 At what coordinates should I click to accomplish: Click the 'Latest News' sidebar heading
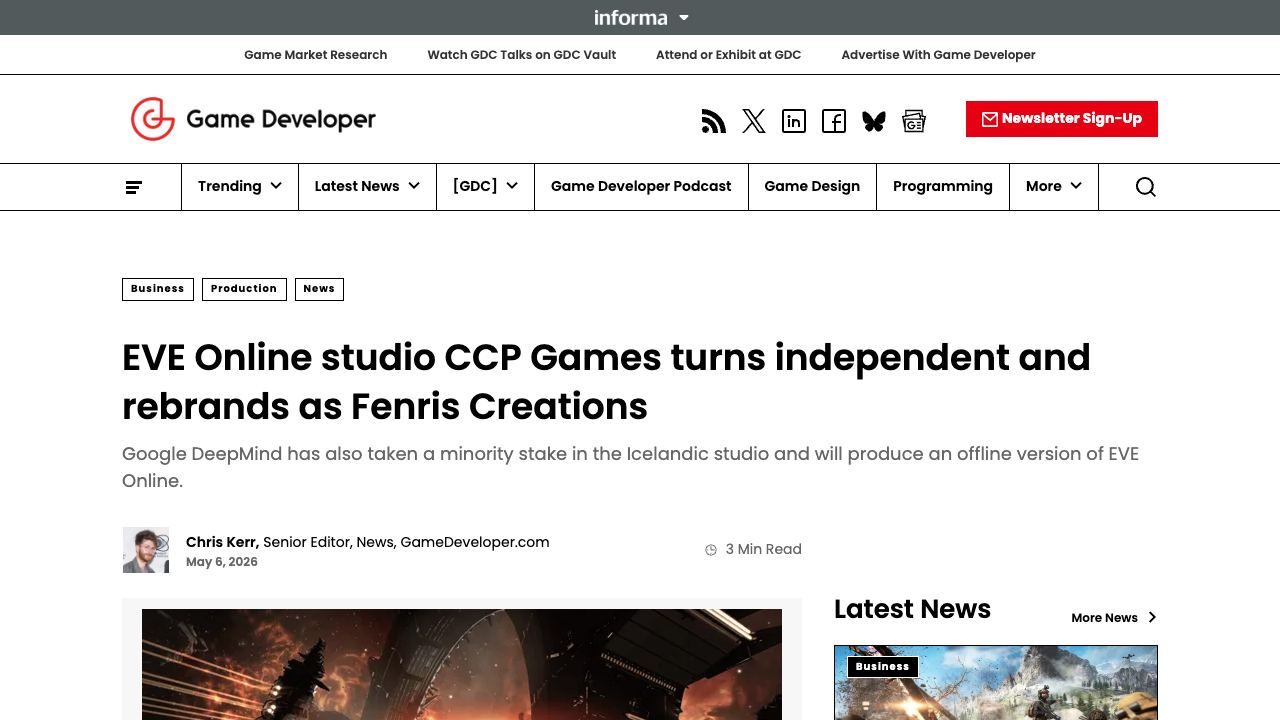[x=912, y=609]
